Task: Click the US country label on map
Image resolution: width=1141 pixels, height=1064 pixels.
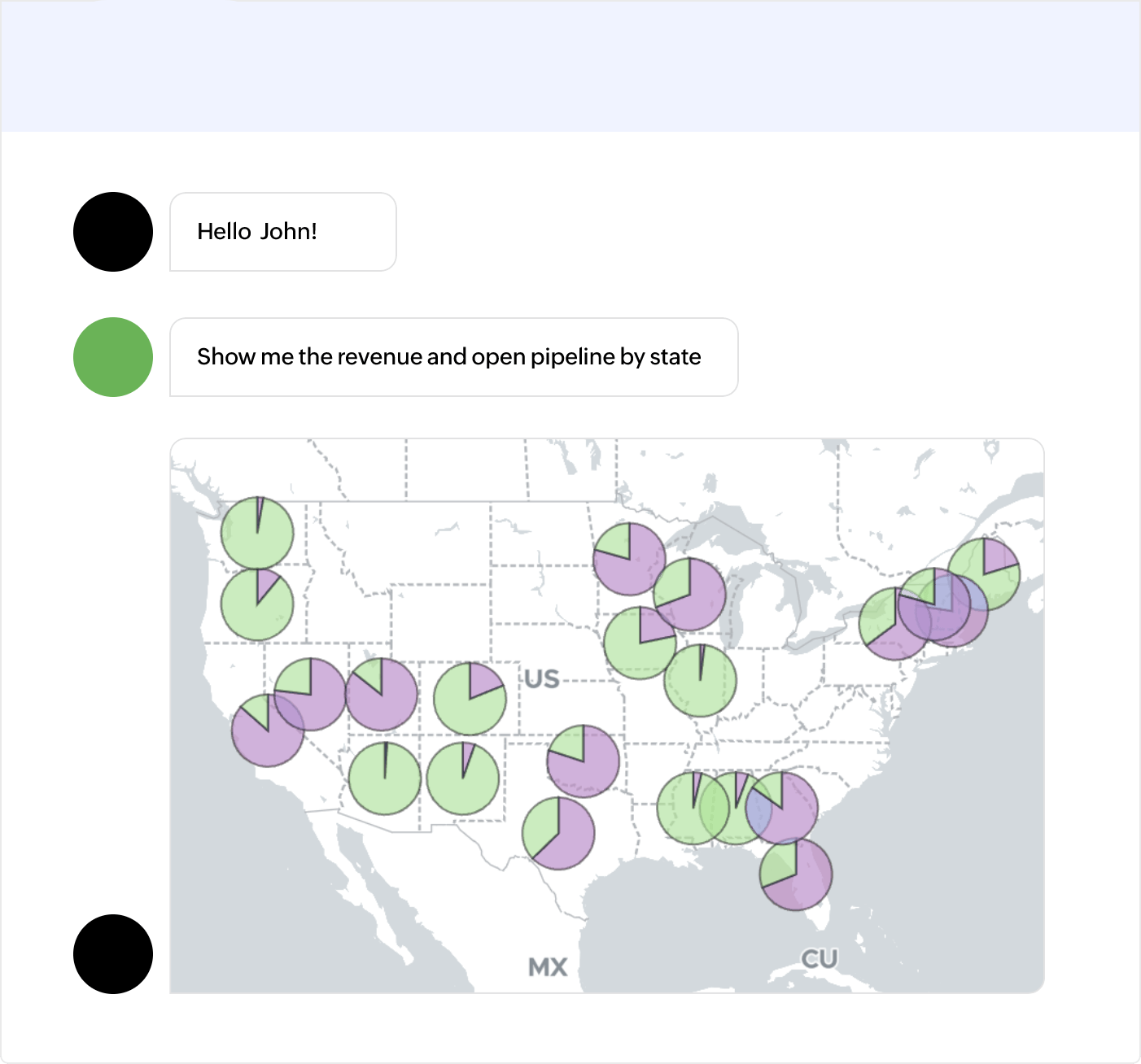Action: point(542,679)
